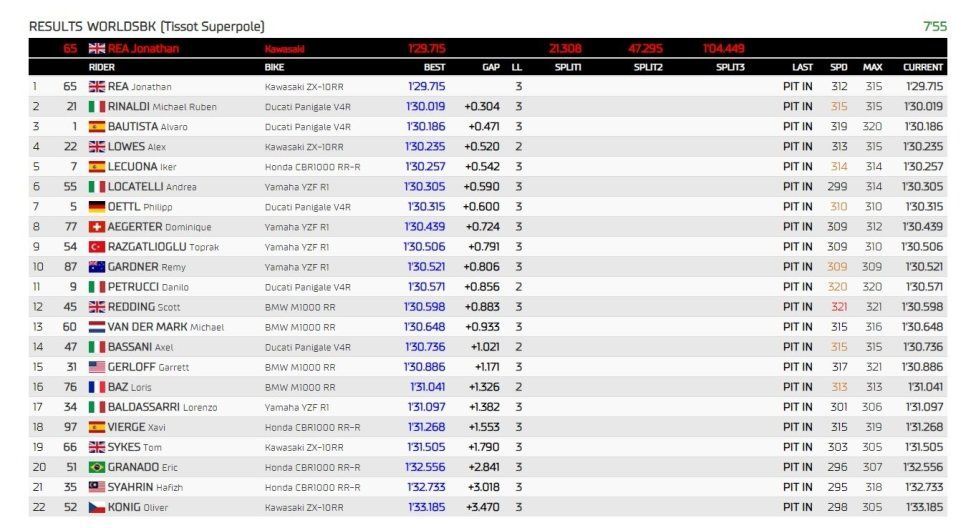The image size is (976, 528).
Task: Click the SPD column header
Action: click(x=838, y=67)
